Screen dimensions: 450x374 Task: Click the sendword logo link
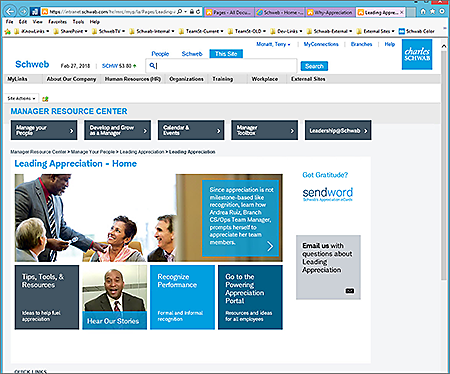328,194
